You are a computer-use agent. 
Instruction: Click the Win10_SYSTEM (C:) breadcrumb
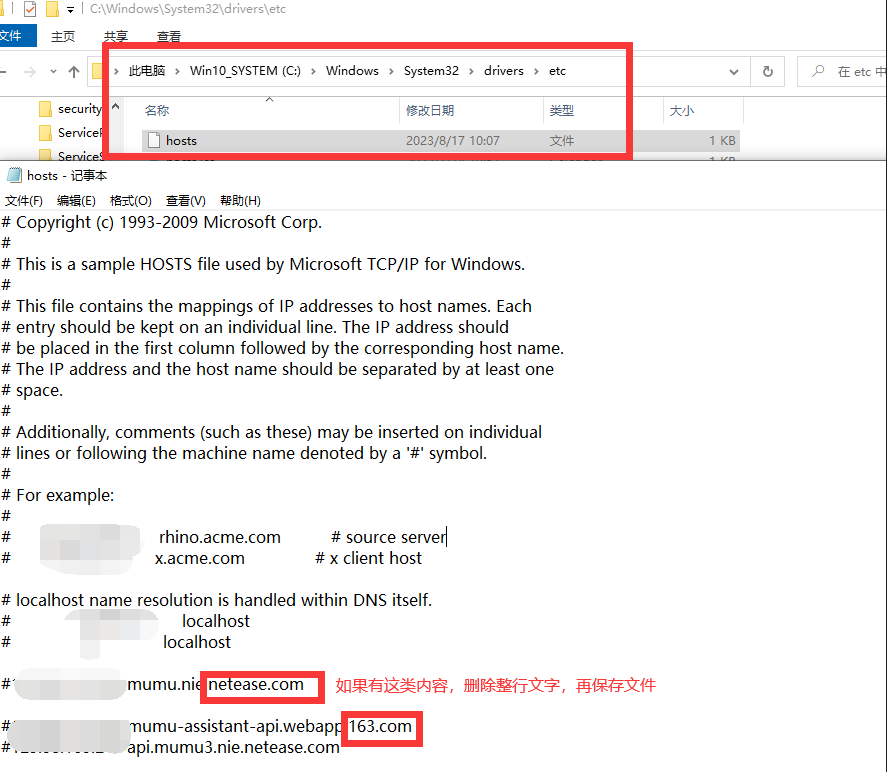coord(245,71)
